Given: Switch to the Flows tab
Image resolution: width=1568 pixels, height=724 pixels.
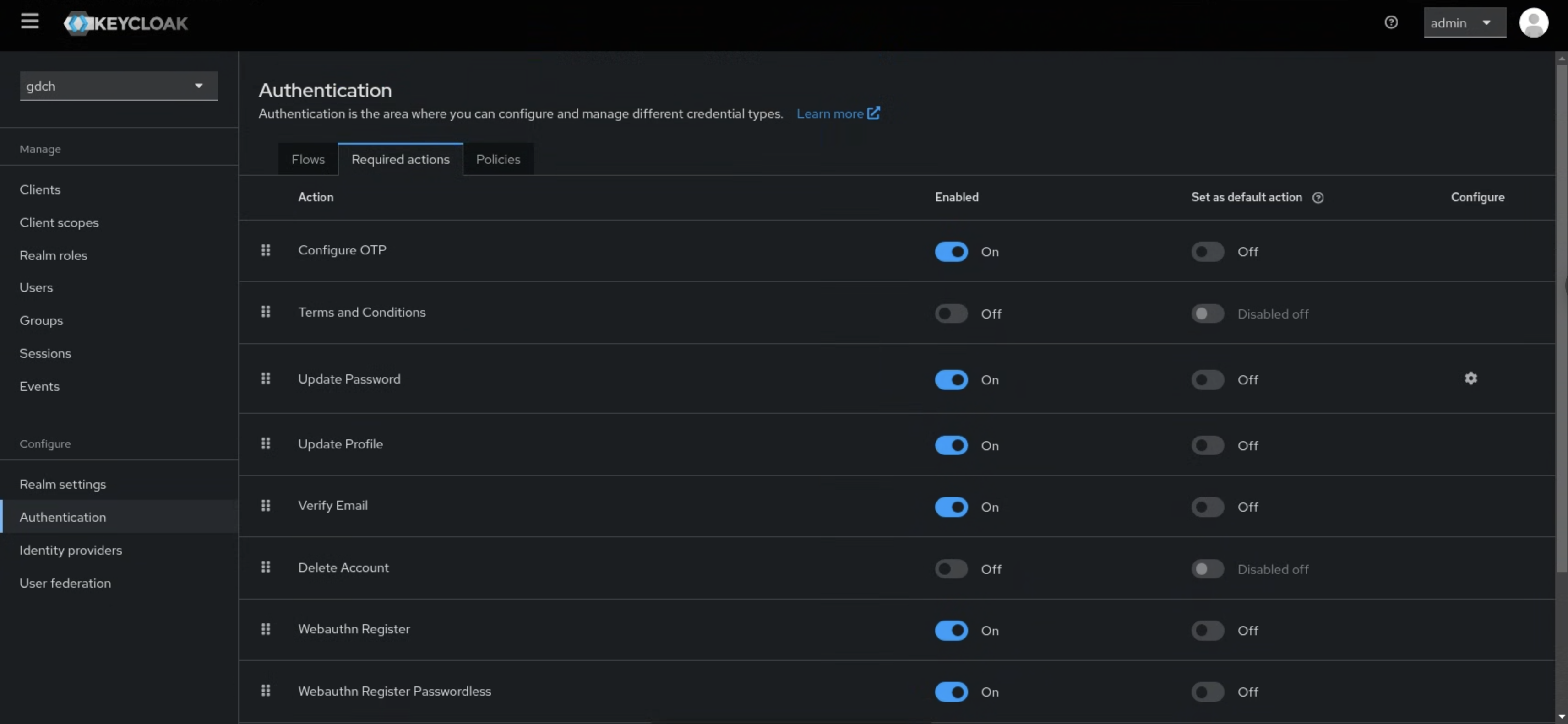Looking at the screenshot, I should (x=307, y=159).
